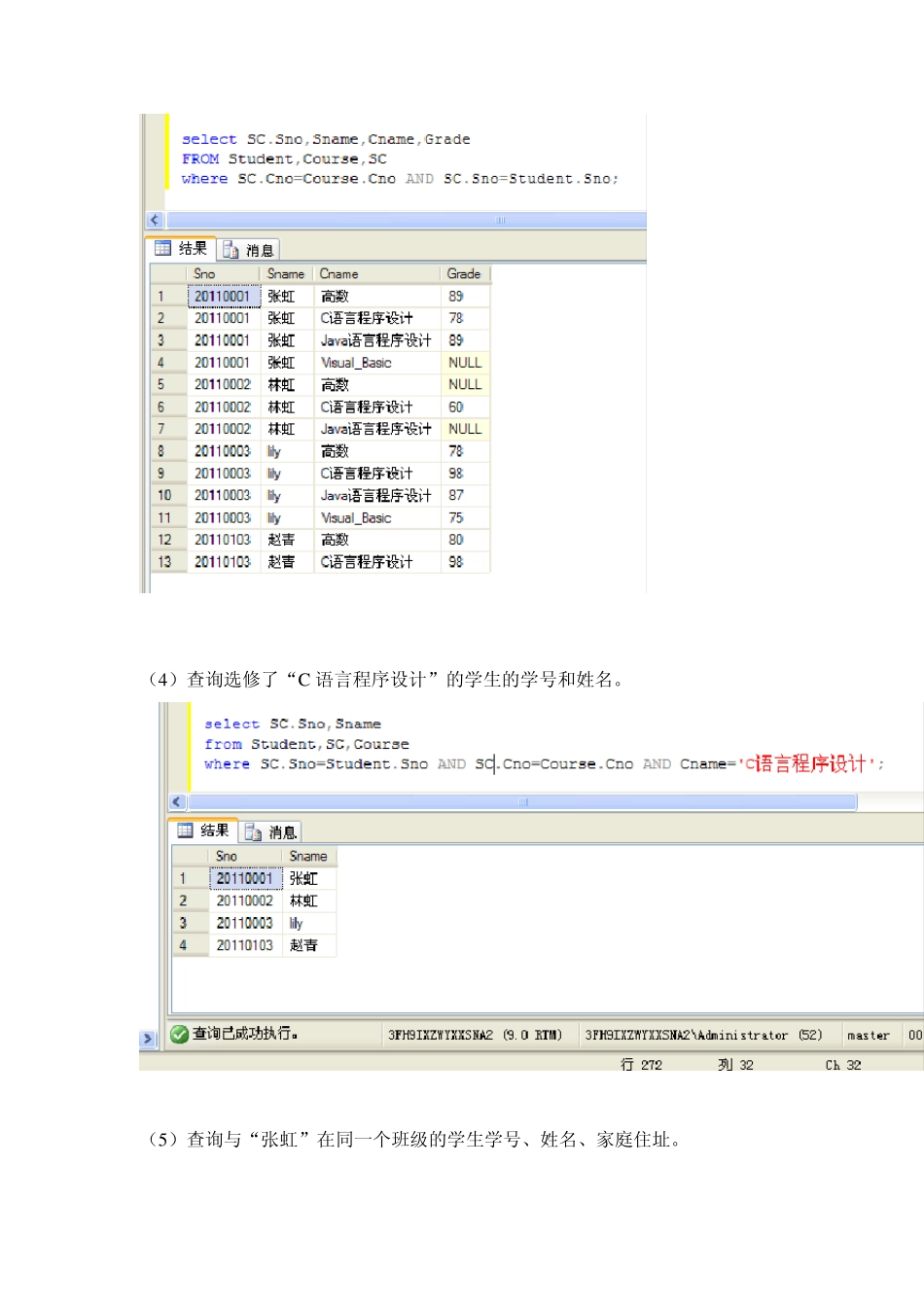Click the horizontal scrollbar thumb of lower query editor
The height and width of the screenshot is (1307, 924).
coord(521,802)
